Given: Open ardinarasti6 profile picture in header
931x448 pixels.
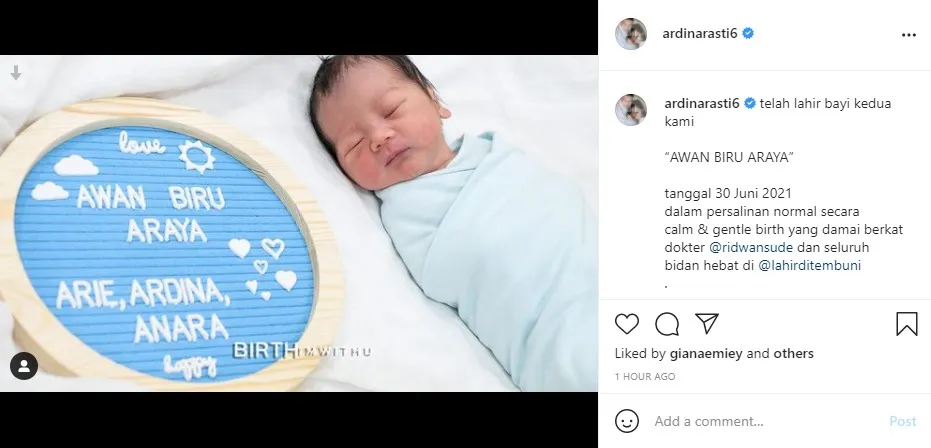Looking at the screenshot, I should [631, 34].
